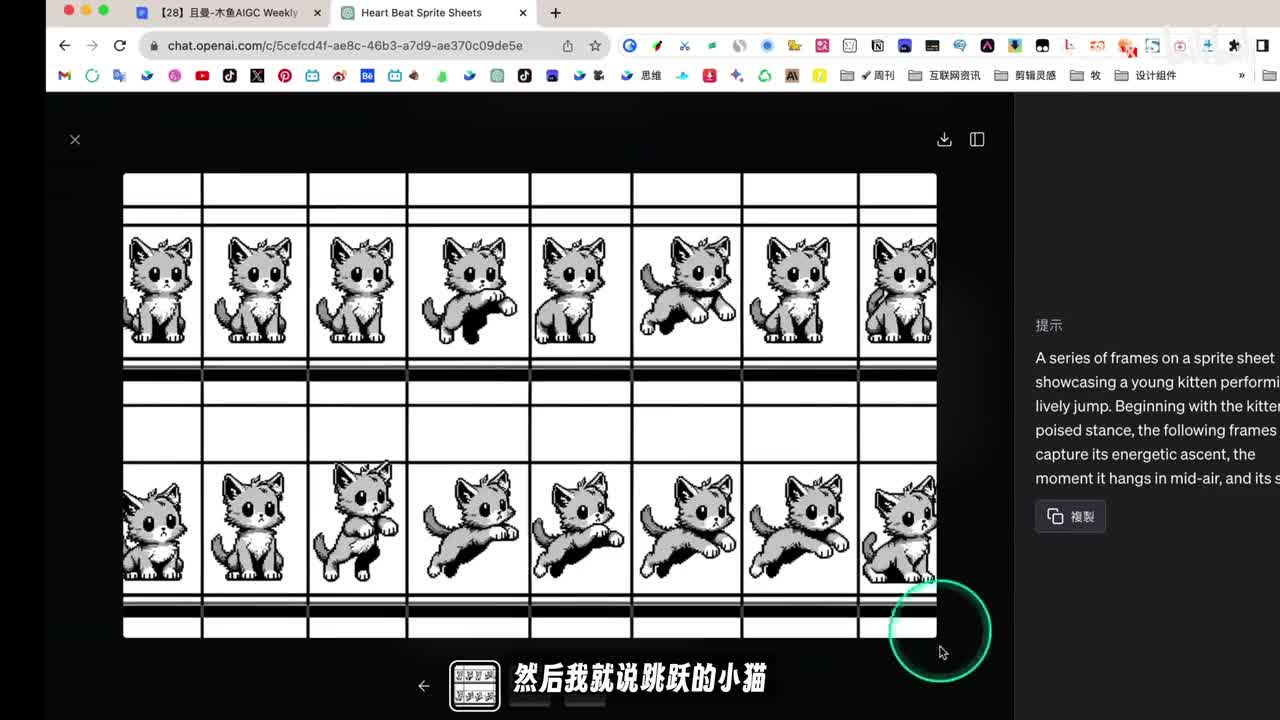This screenshot has width=1280, height=720.
Task: Go to the previous image arrow
Action: (x=424, y=686)
